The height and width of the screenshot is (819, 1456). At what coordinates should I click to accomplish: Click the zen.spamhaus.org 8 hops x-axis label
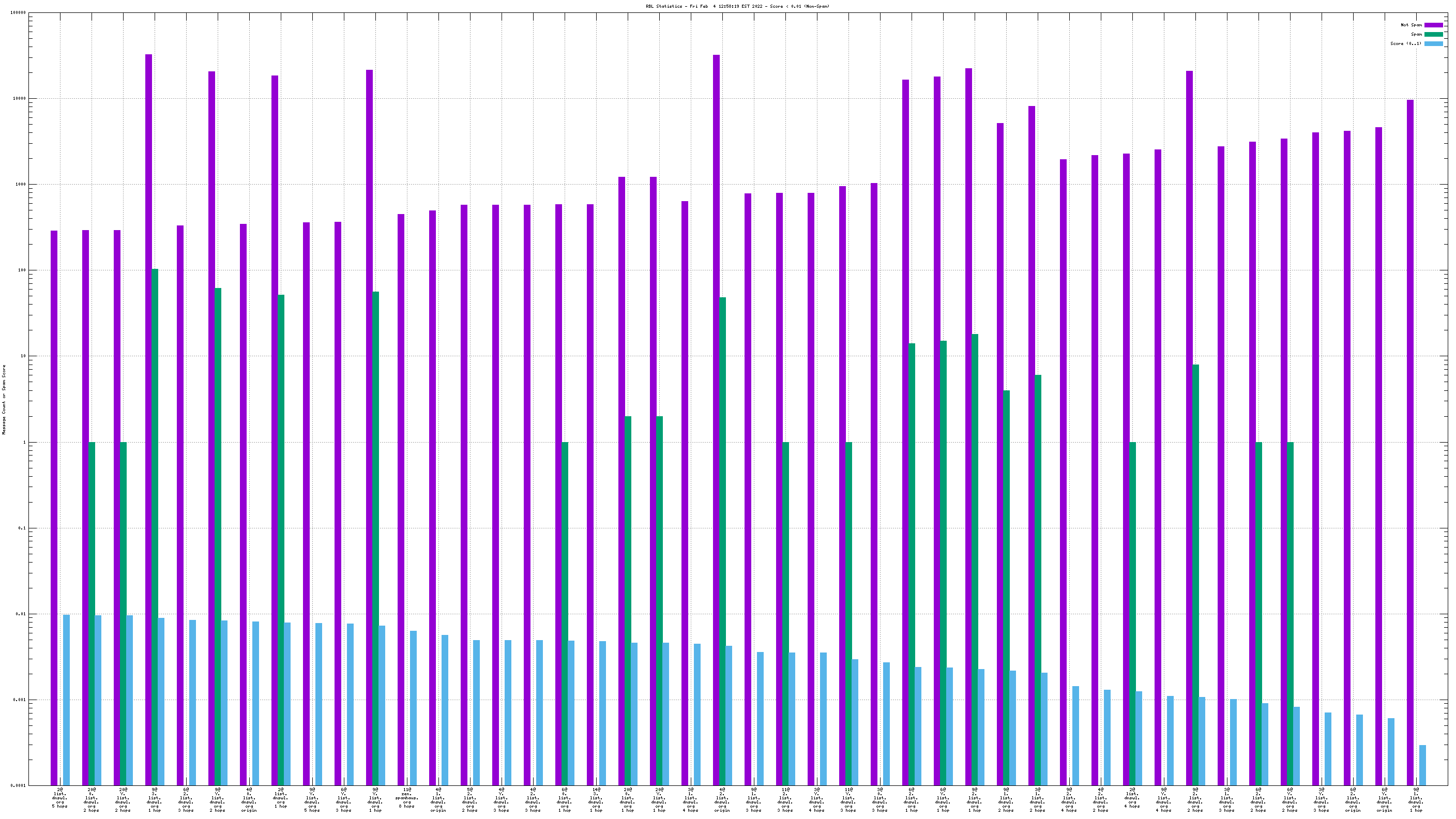point(407,797)
